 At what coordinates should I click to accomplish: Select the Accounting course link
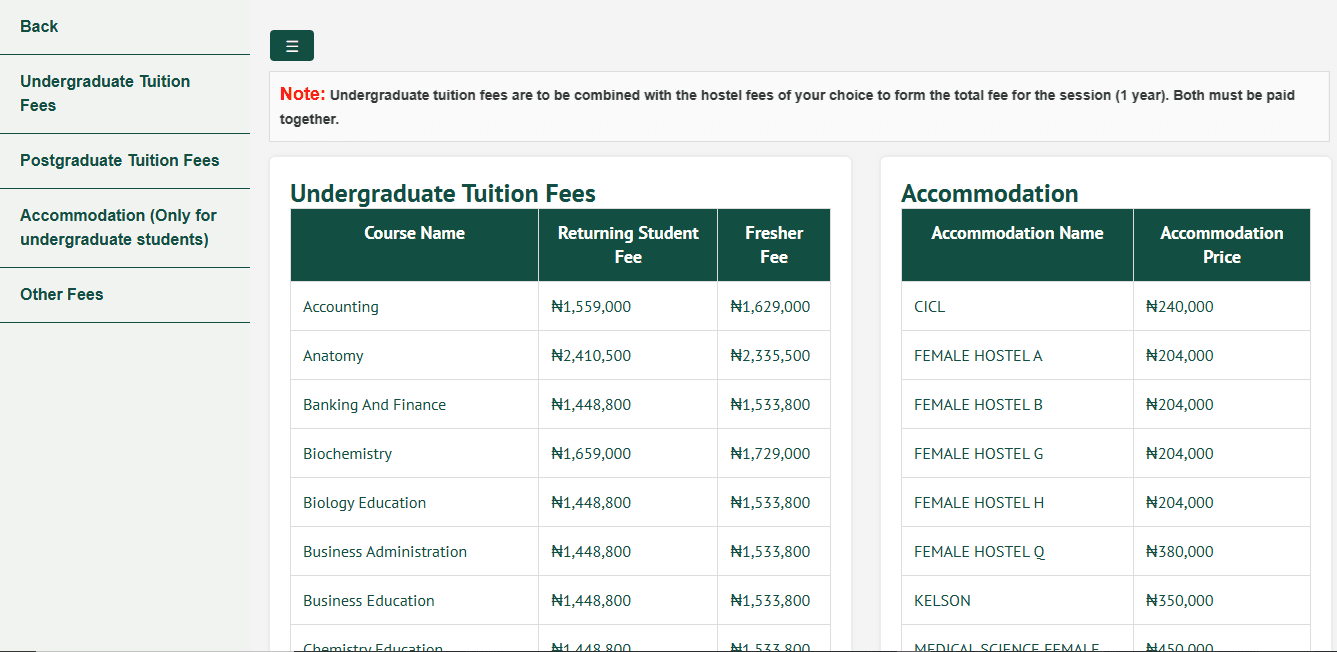pyautogui.click(x=340, y=306)
